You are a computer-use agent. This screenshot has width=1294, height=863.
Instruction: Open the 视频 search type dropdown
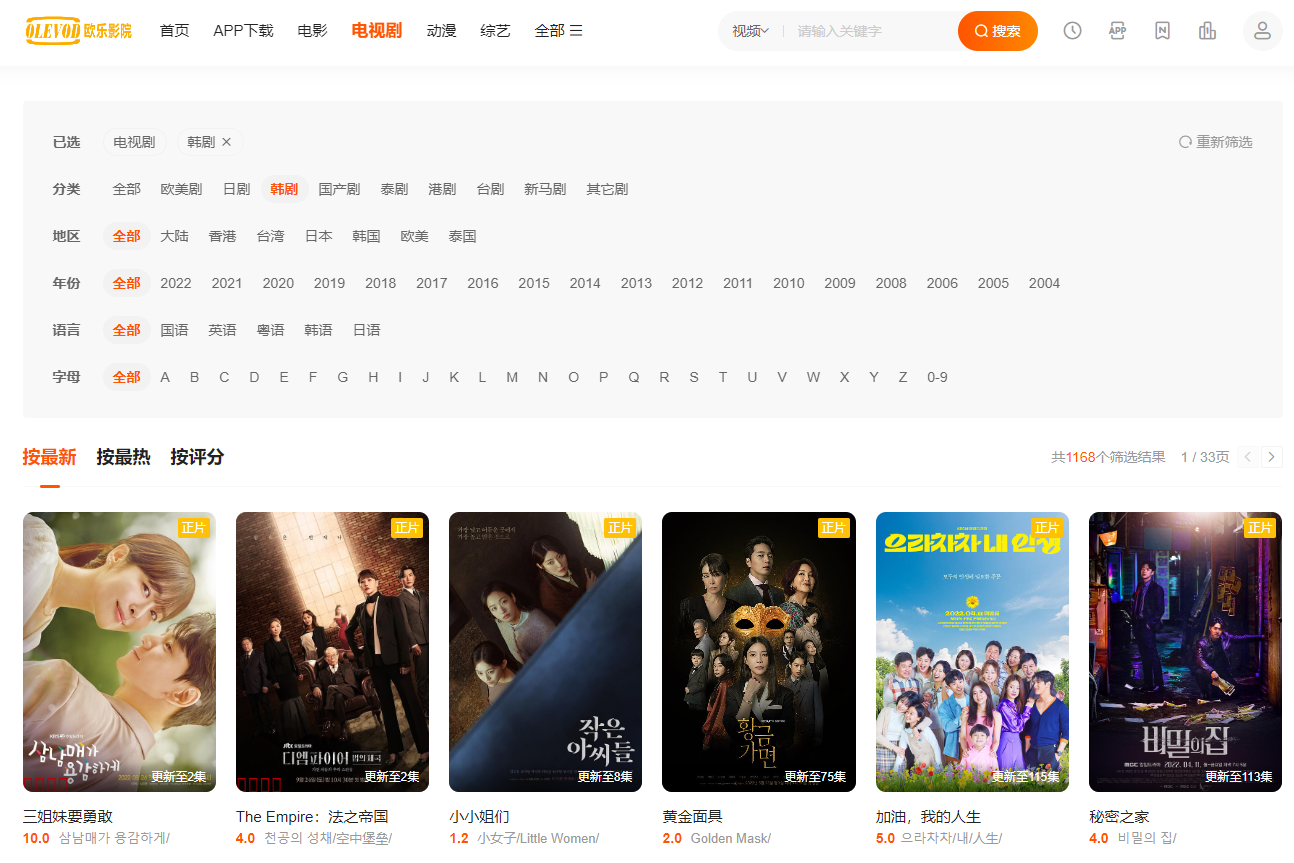[x=750, y=31]
